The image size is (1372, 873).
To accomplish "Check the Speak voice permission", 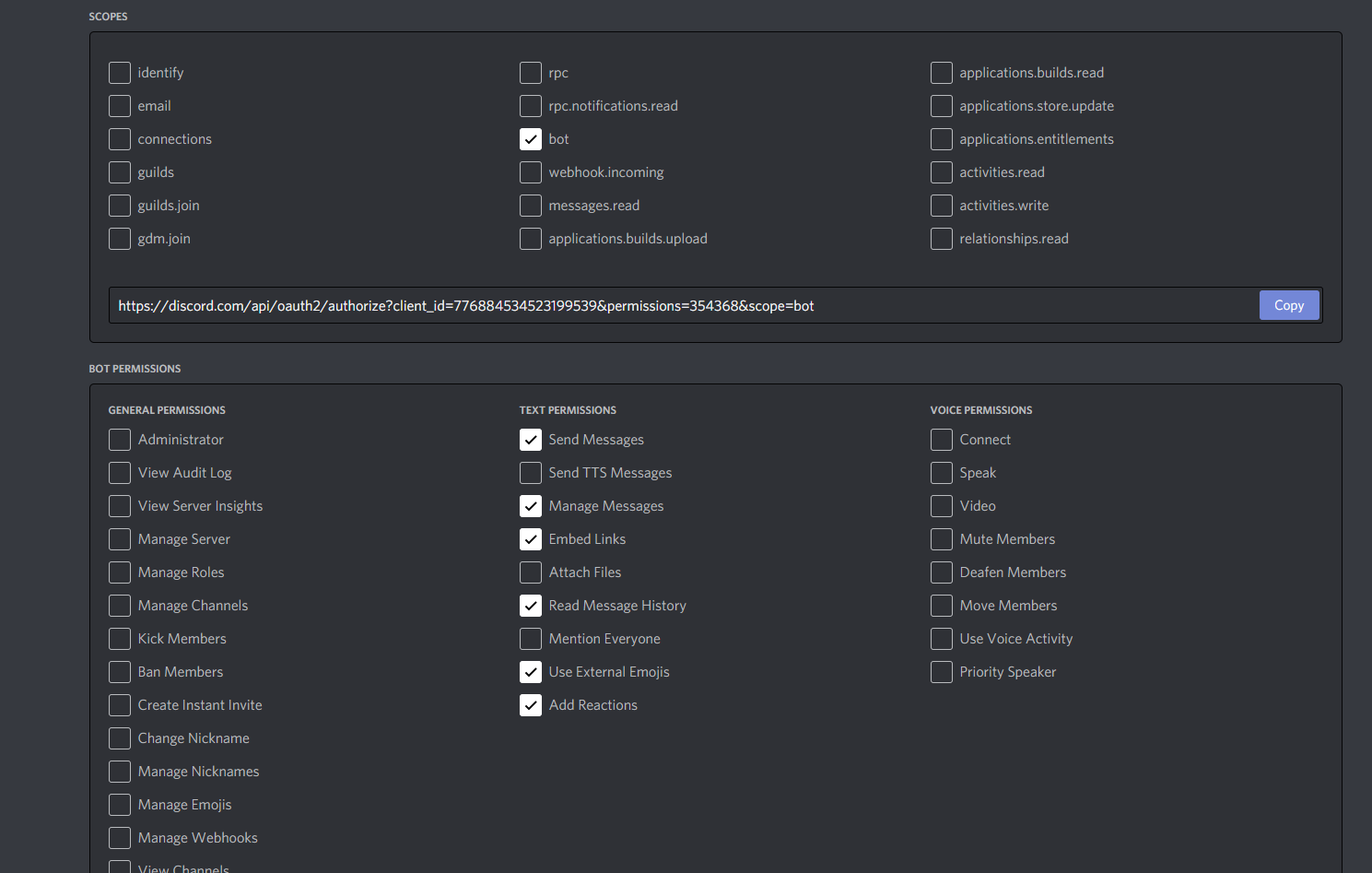I will (942, 473).
